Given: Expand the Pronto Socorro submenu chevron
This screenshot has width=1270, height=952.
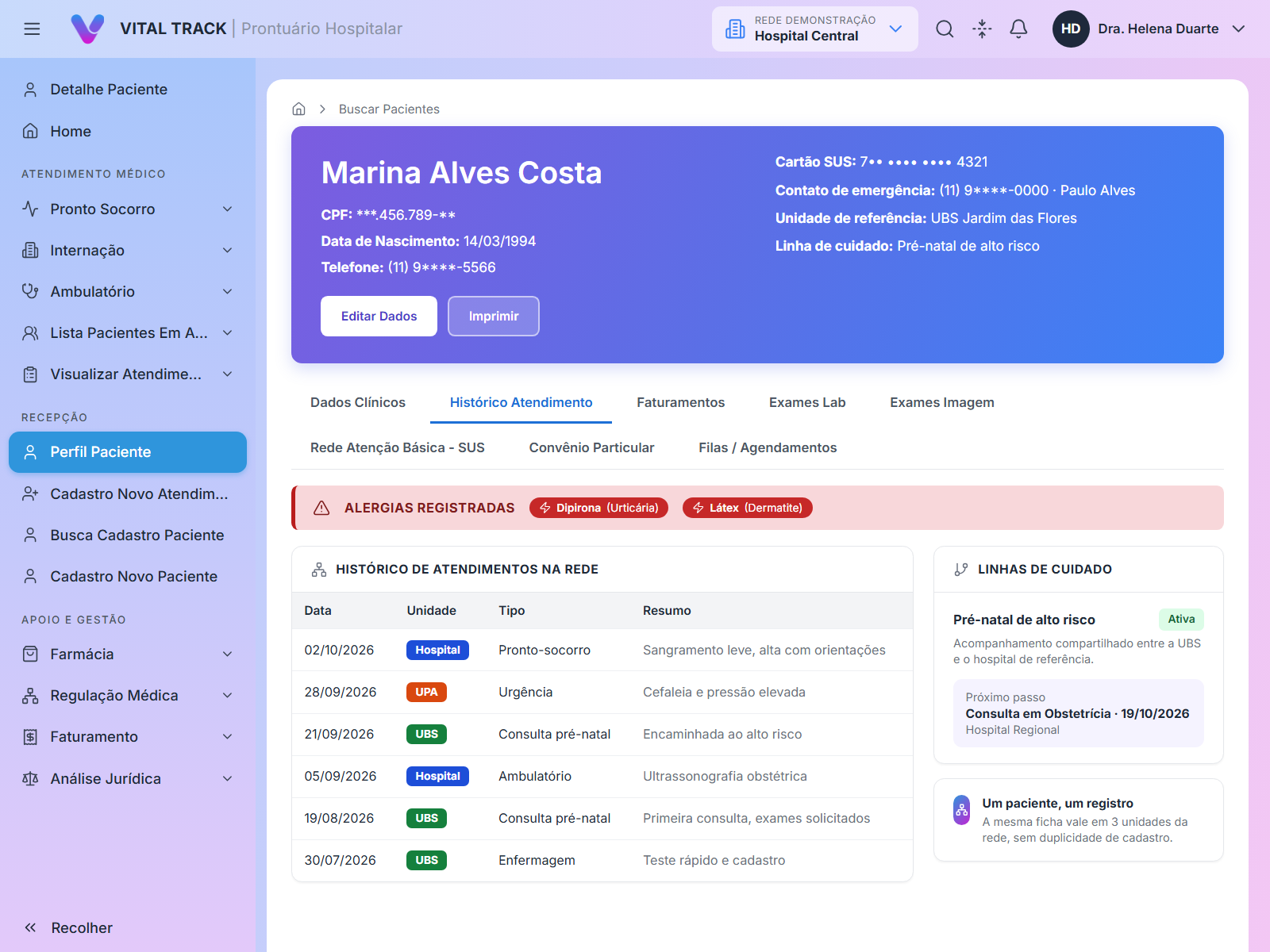Looking at the screenshot, I should 228,209.
